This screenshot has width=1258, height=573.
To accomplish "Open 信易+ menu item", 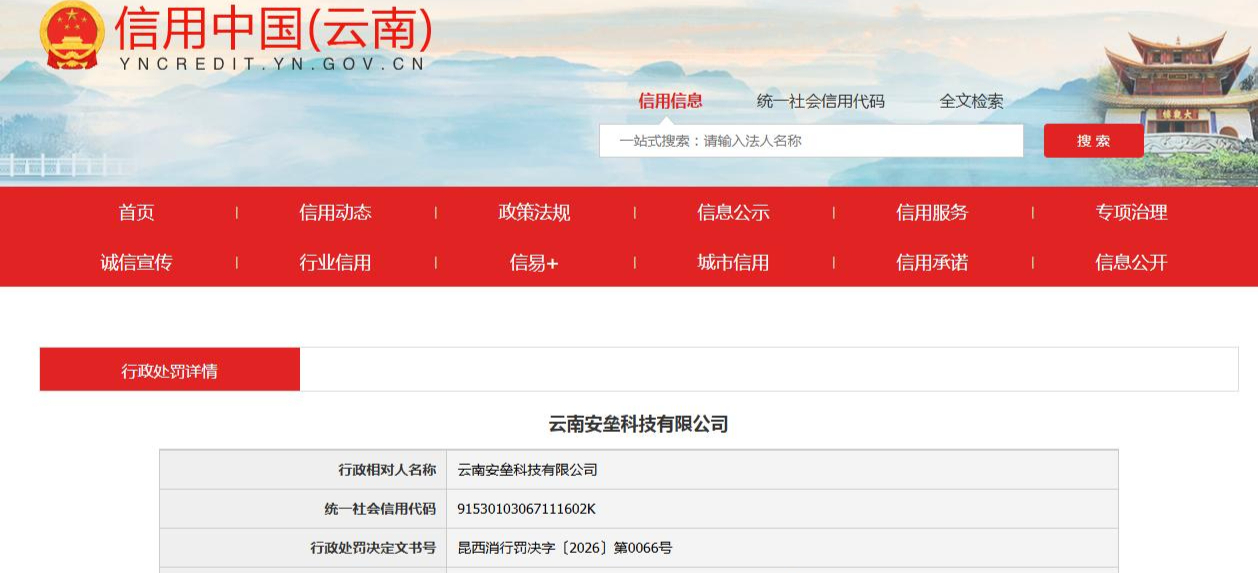I will (x=534, y=262).
